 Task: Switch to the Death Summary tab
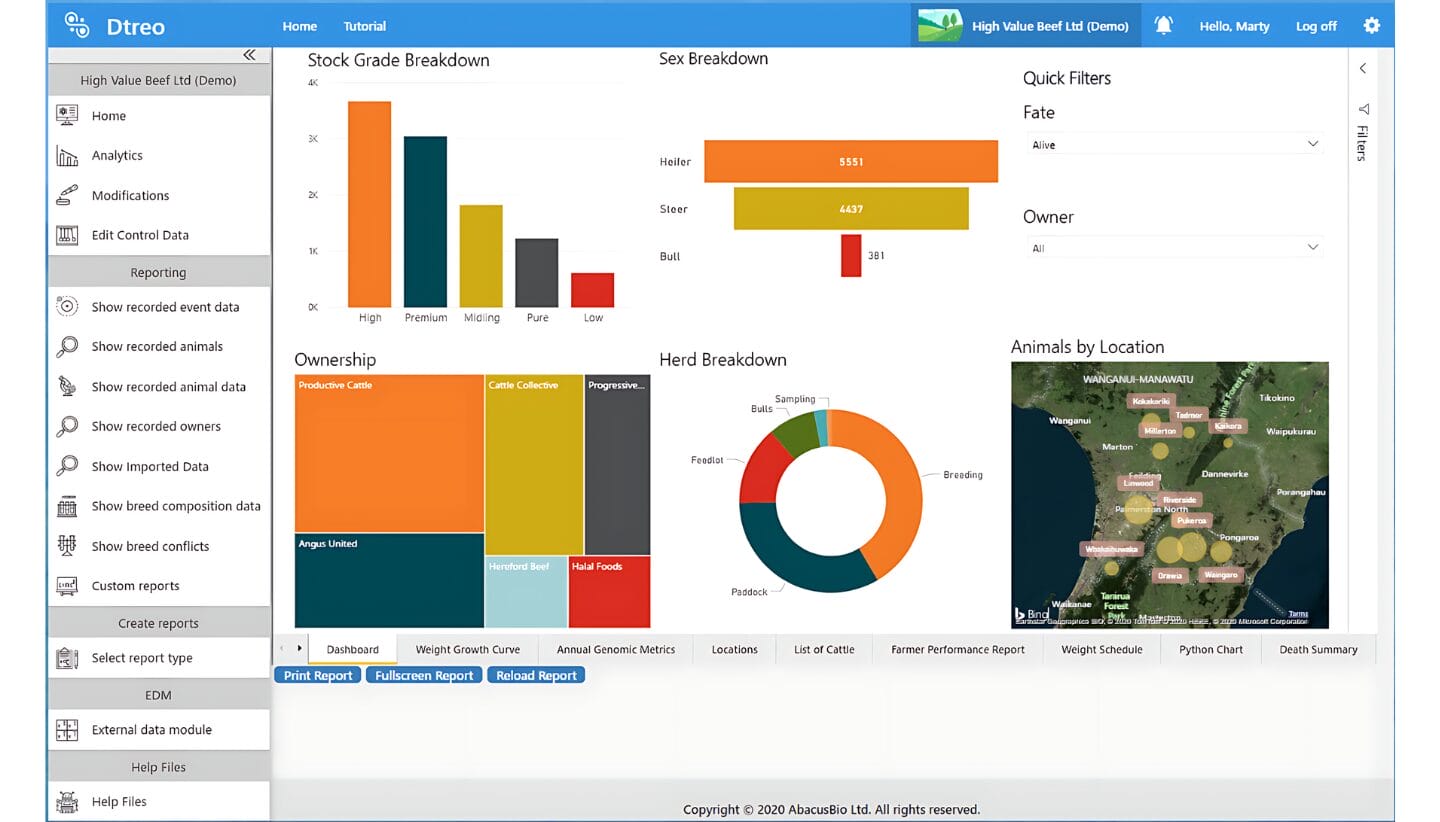pos(1319,649)
